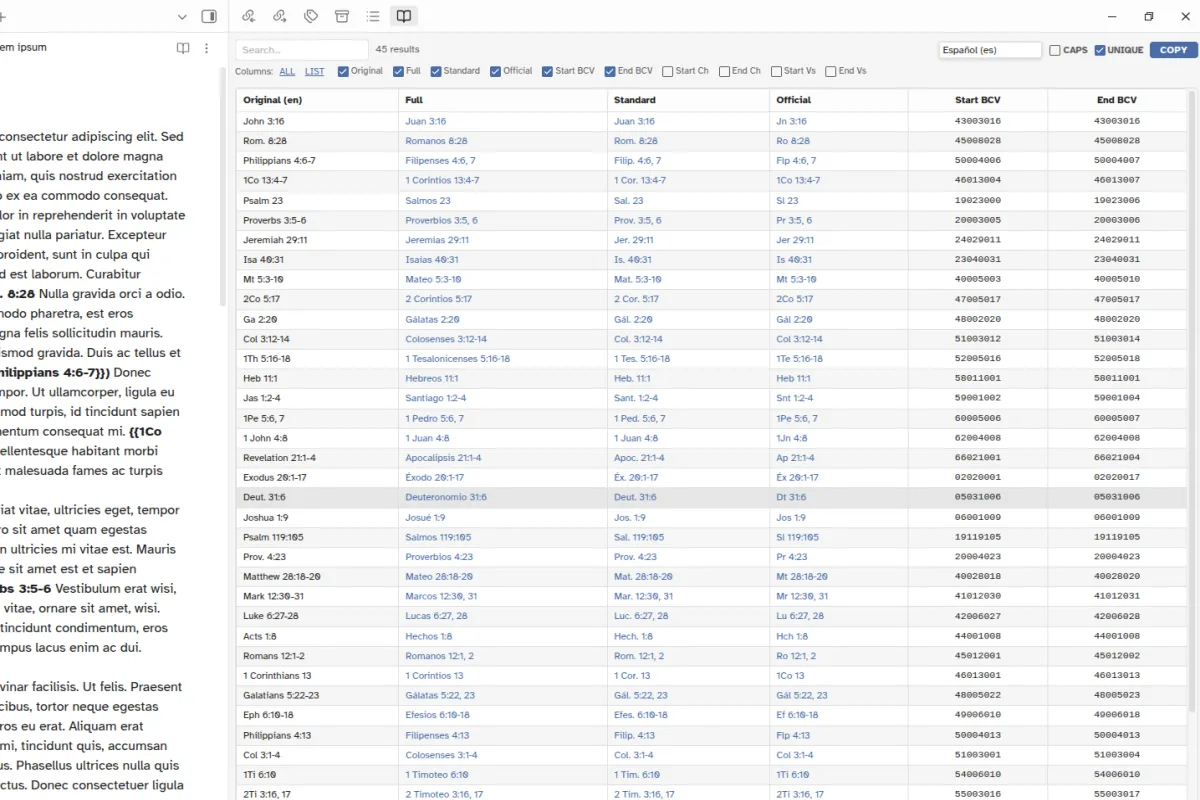Enable the CAPS checkbox
The width and height of the screenshot is (1200, 800).
pyautogui.click(x=1055, y=50)
